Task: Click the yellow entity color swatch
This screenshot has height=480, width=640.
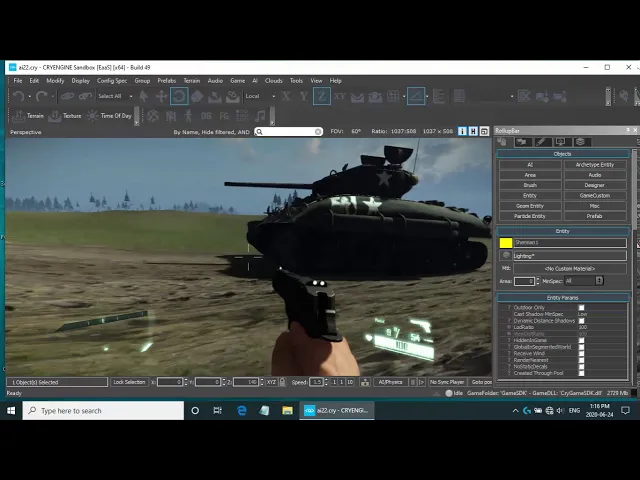Action: pyautogui.click(x=506, y=243)
